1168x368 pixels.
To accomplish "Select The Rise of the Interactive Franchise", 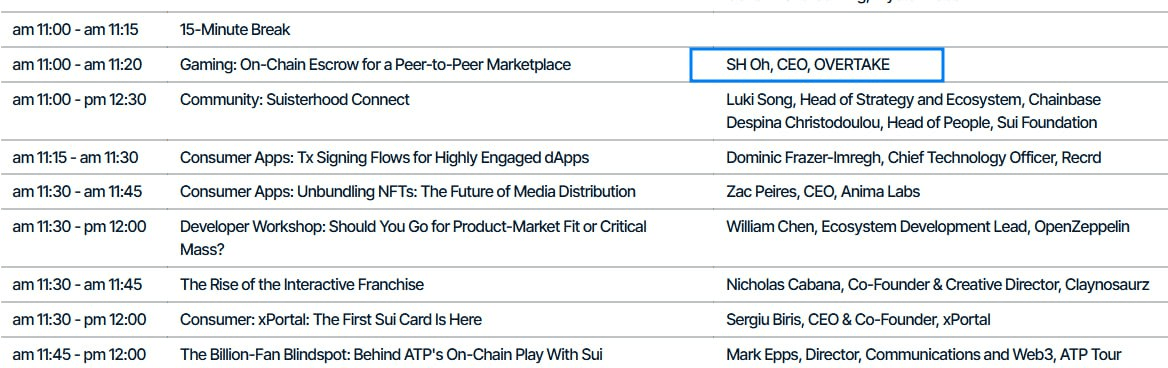I will [302, 285].
